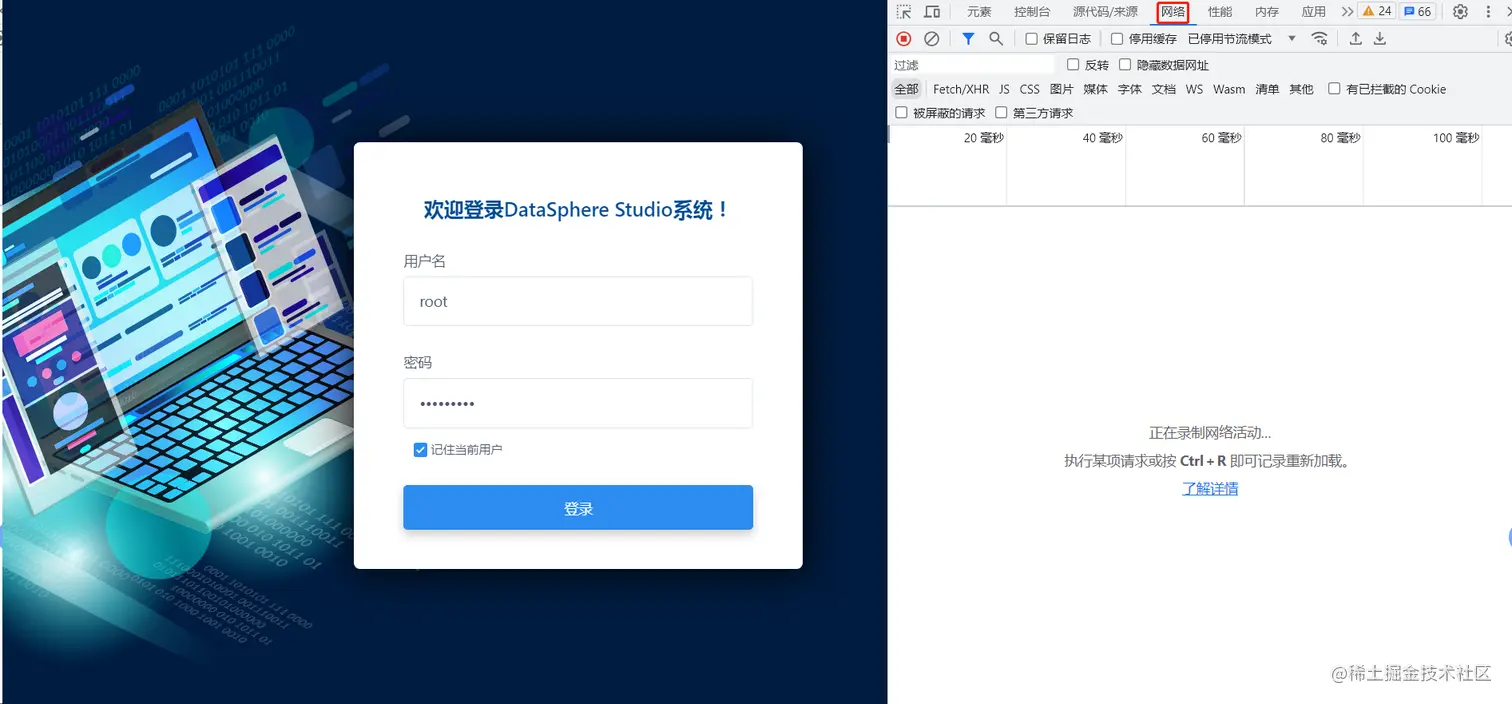Click the 密码 password input field
The height and width of the screenshot is (704, 1512).
click(578, 403)
